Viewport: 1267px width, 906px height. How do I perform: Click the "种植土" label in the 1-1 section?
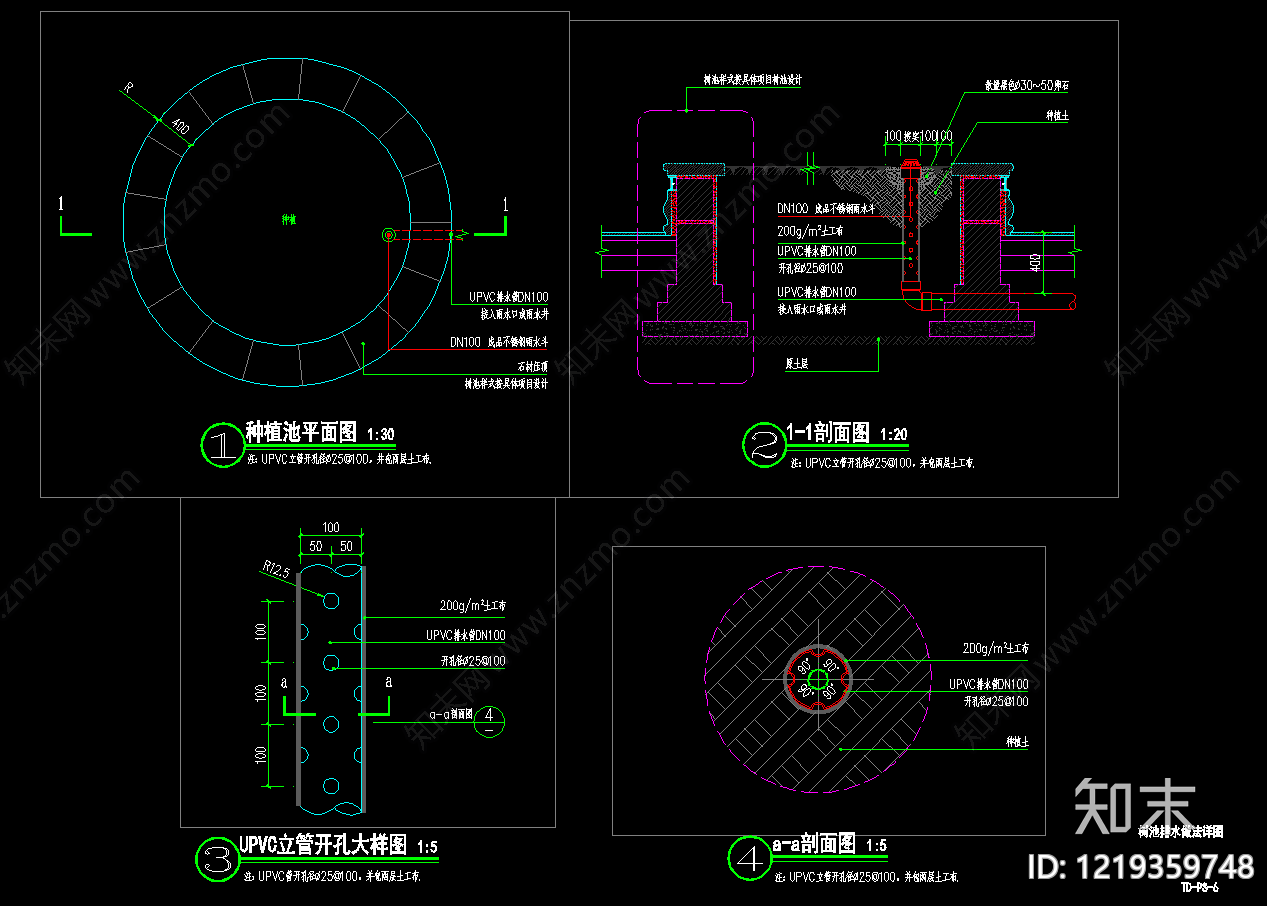(x=1057, y=116)
